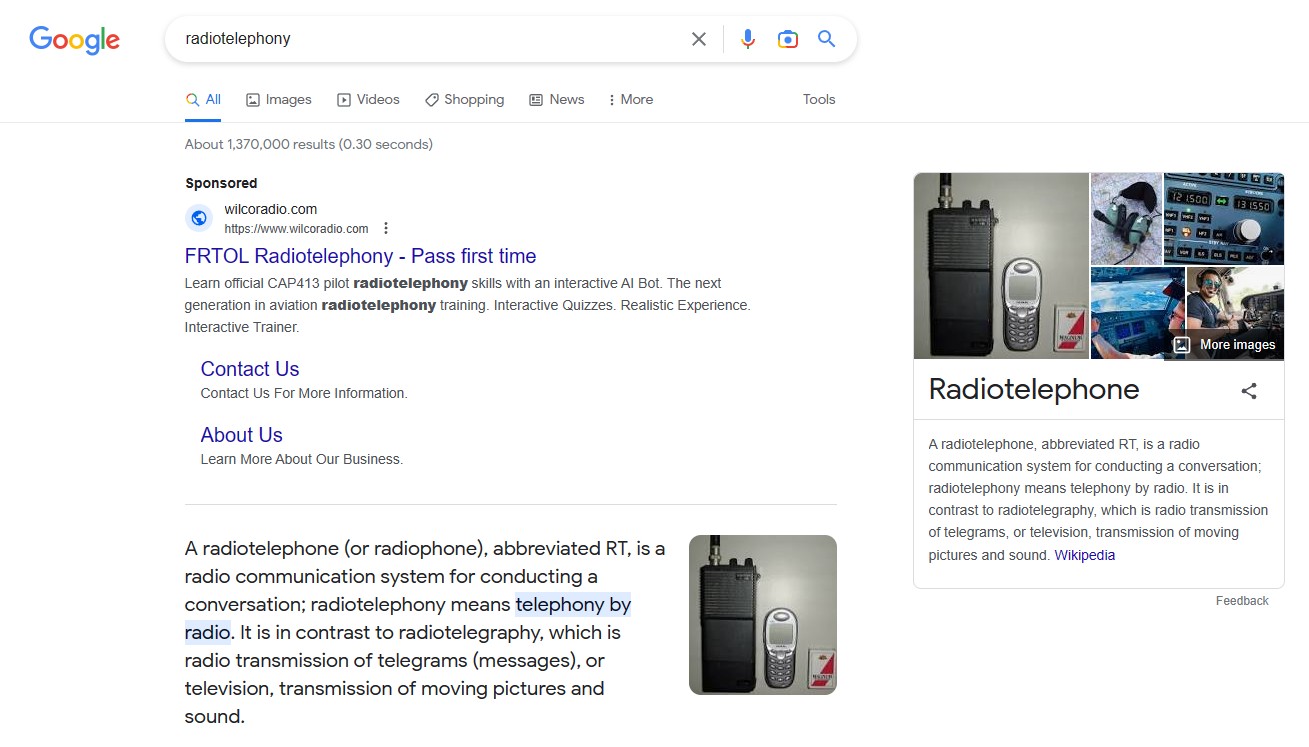This screenshot has width=1309, height=747.
Task: Click More images button
Action: (1225, 345)
